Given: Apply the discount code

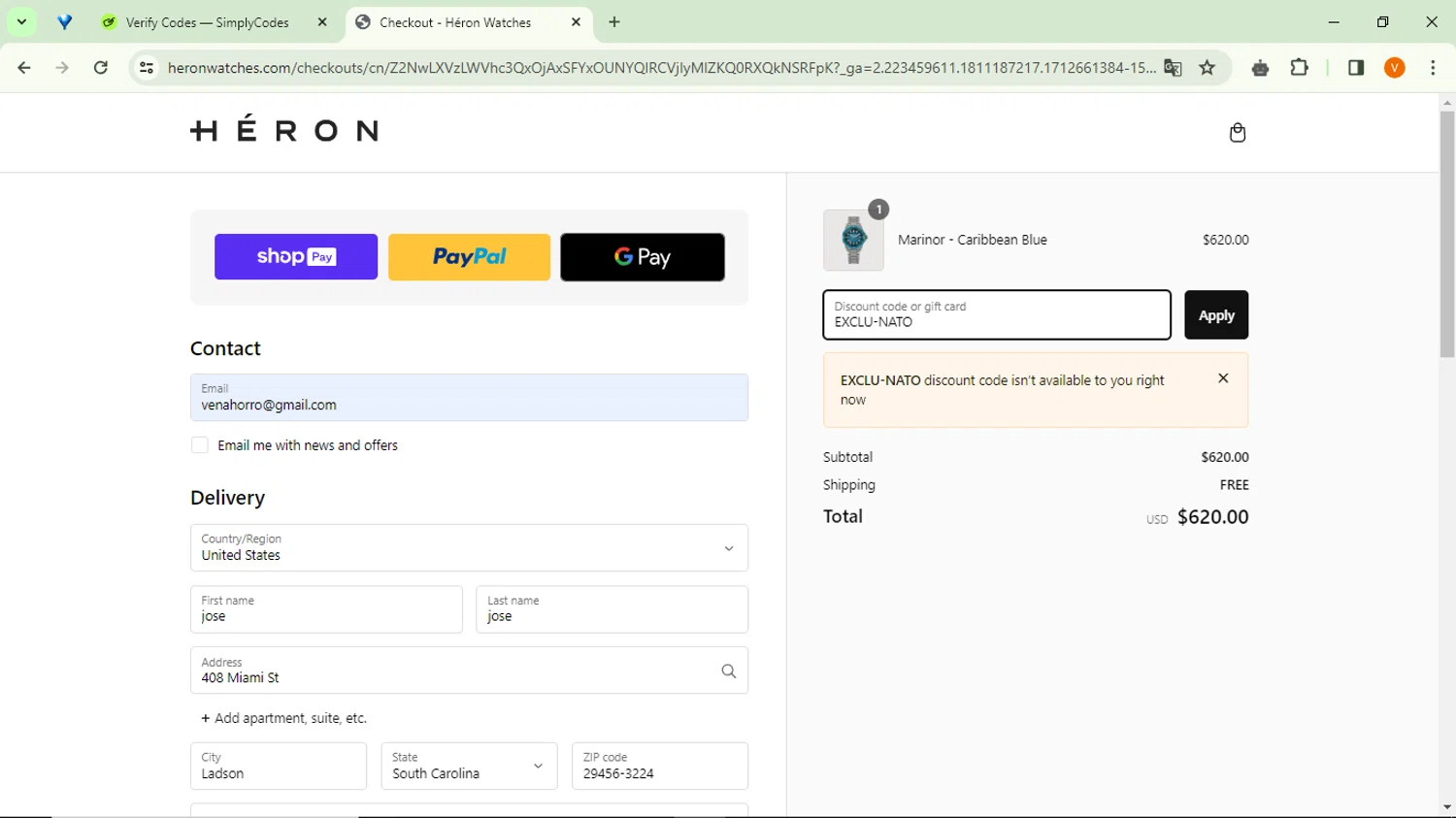Looking at the screenshot, I should pyautogui.click(x=1216, y=315).
